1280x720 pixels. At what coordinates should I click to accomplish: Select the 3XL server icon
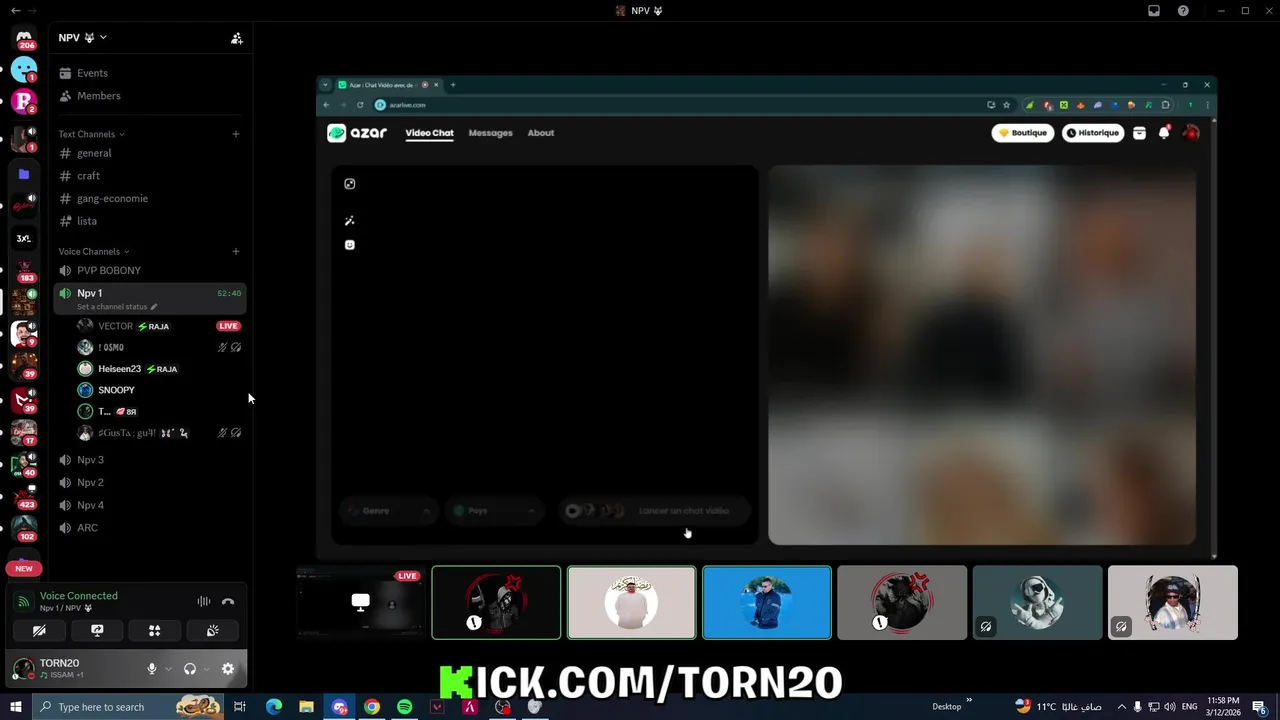(24, 239)
